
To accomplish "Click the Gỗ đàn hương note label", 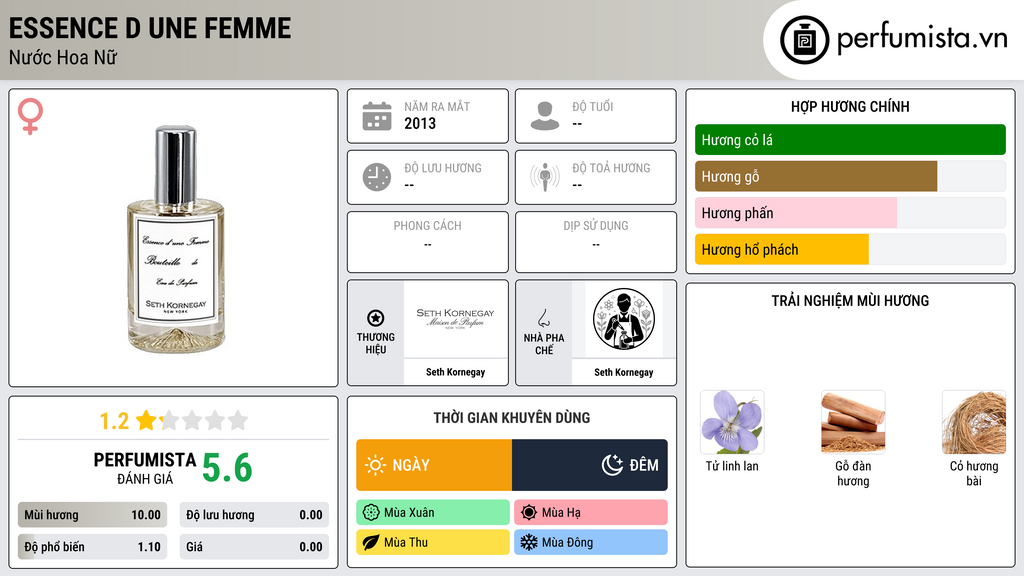I will coord(853,473).
